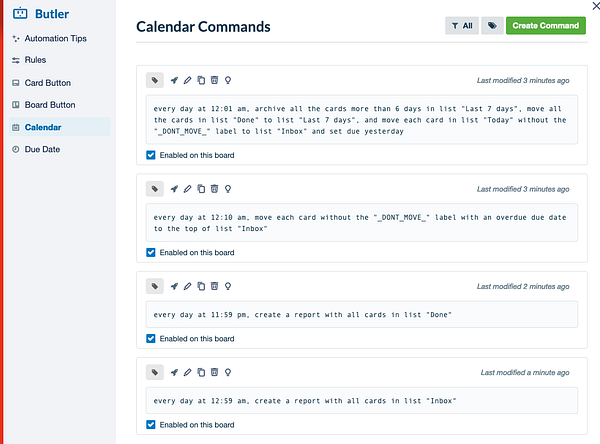Copy the 12:10 am overdue command

[201, 188]
